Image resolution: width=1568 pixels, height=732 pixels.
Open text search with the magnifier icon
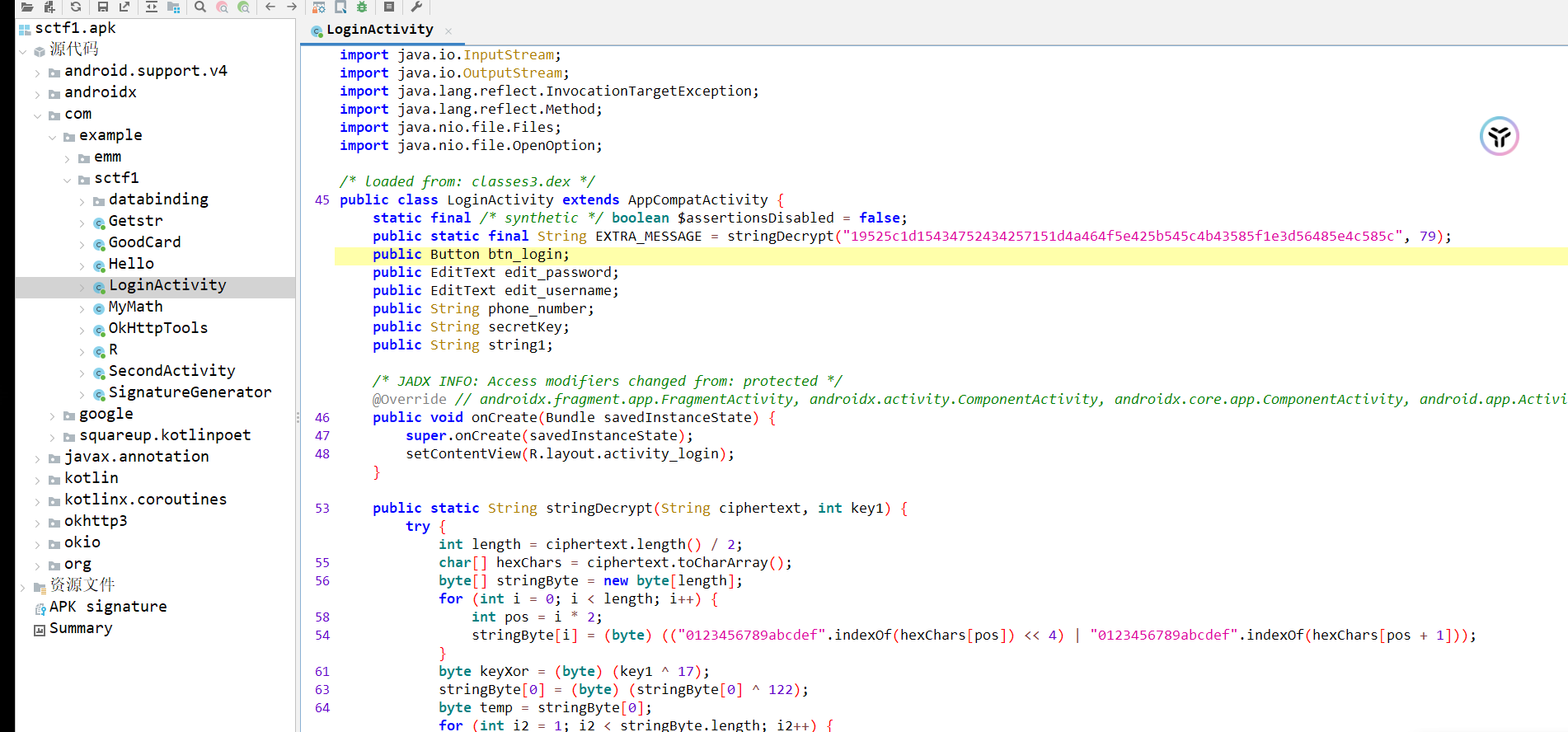200,7
